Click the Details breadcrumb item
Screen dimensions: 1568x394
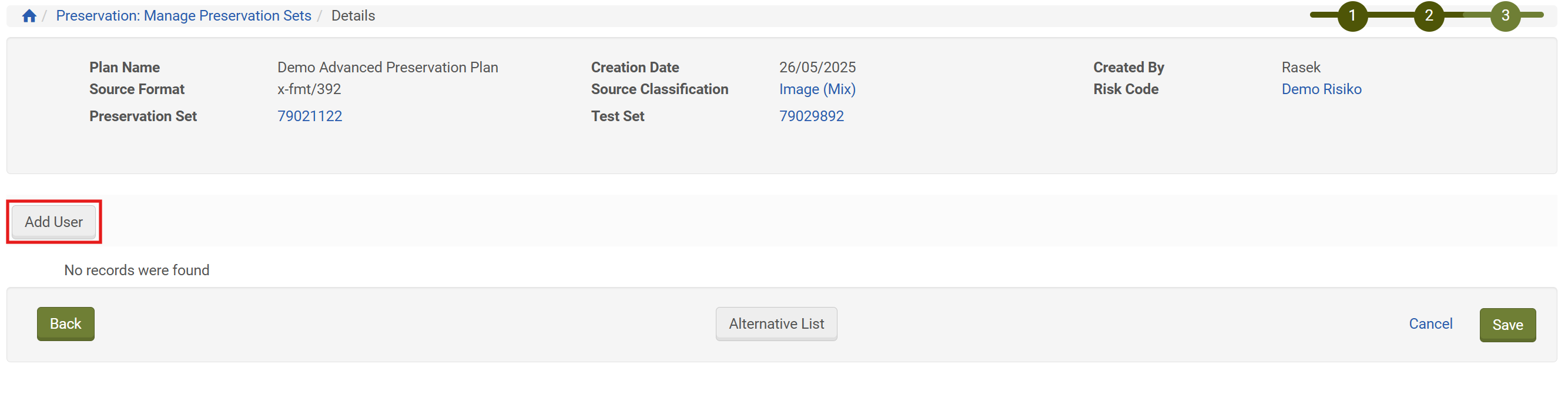point(353,16)
